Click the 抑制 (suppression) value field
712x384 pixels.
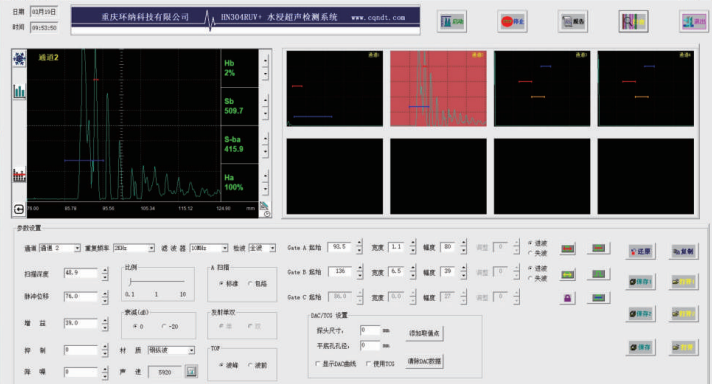coord(81,350)
